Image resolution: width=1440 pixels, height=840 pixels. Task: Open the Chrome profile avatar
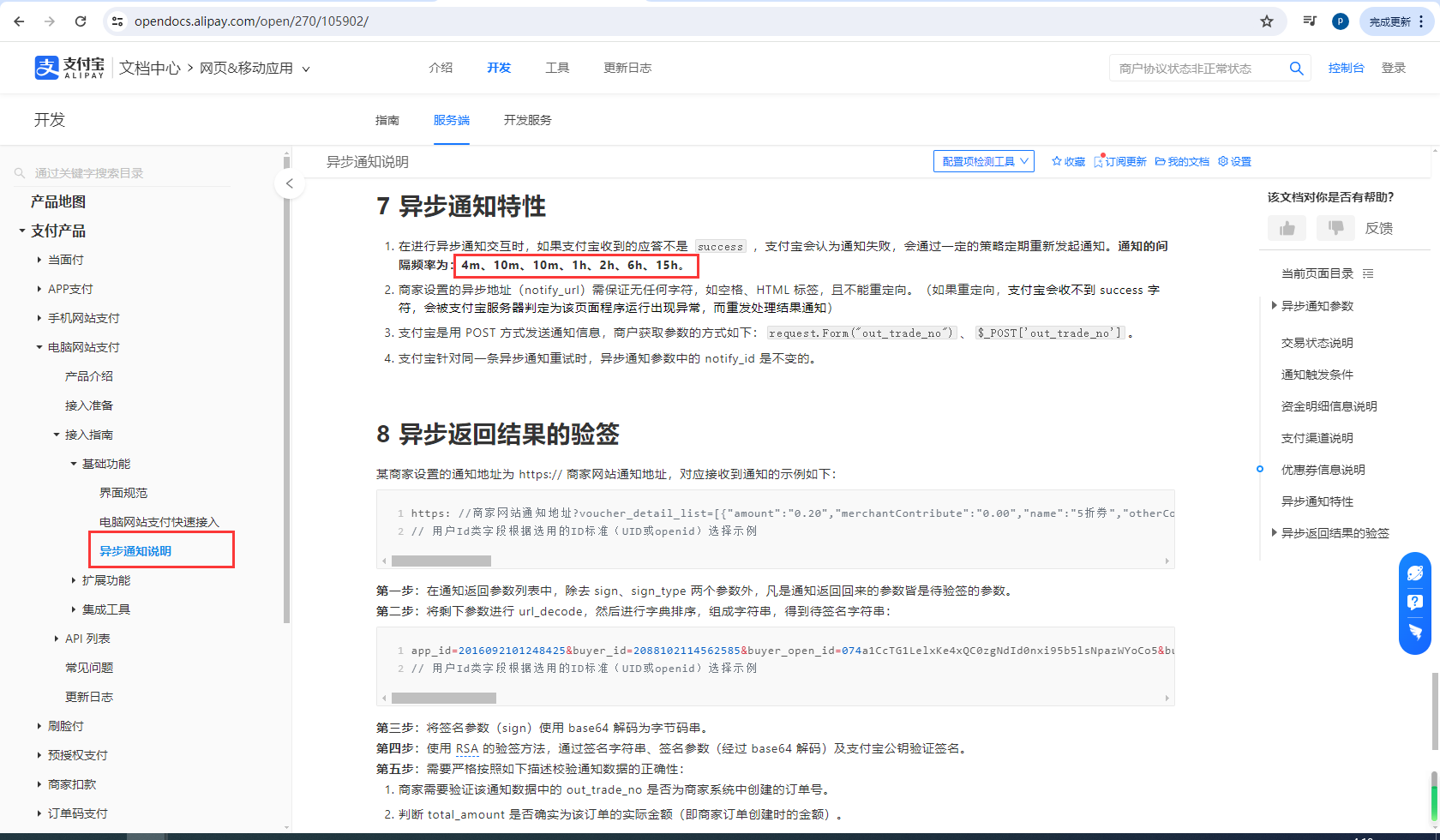pos(1341,21)
